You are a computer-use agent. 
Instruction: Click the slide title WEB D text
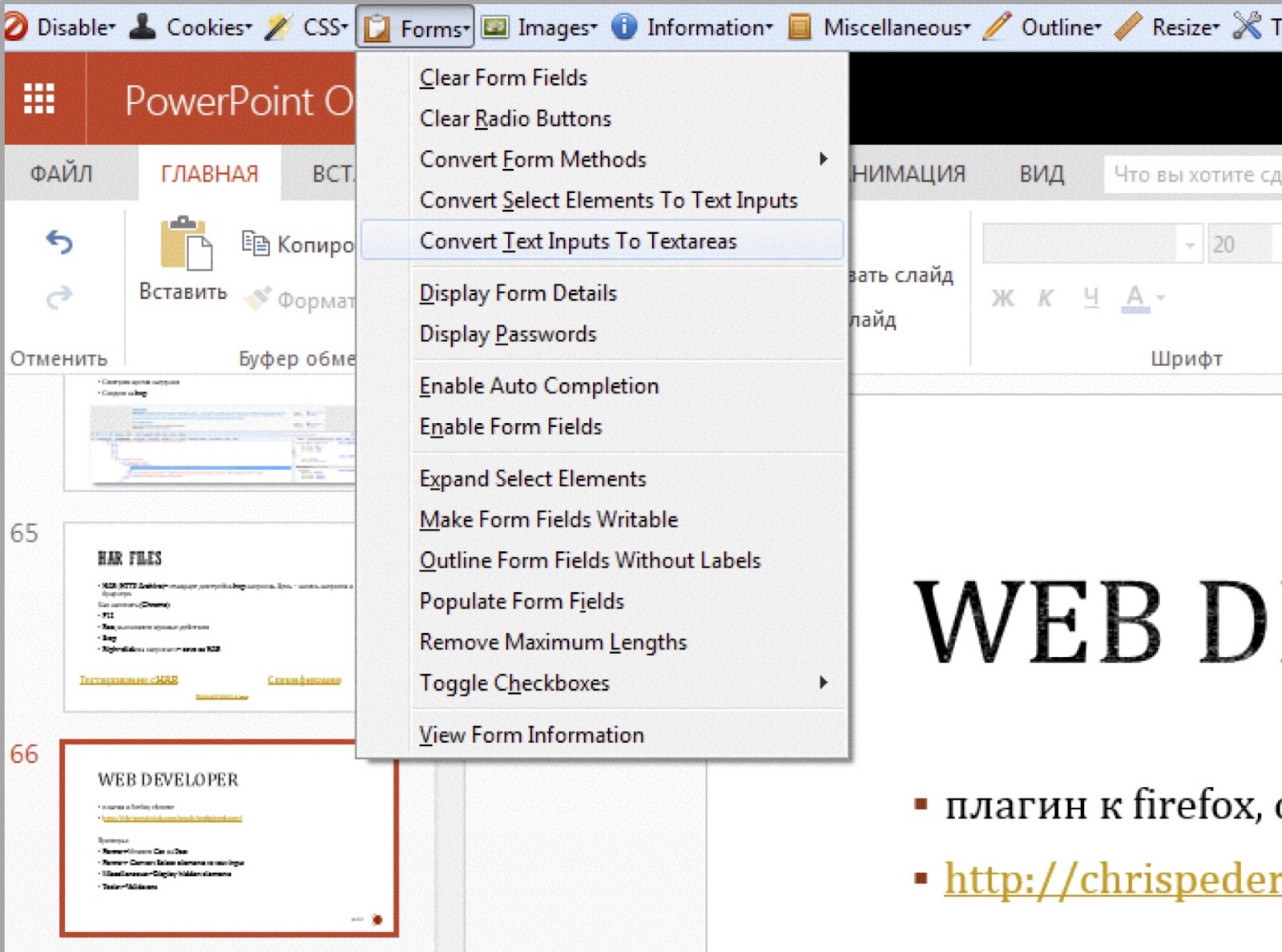coord(1096,622)
